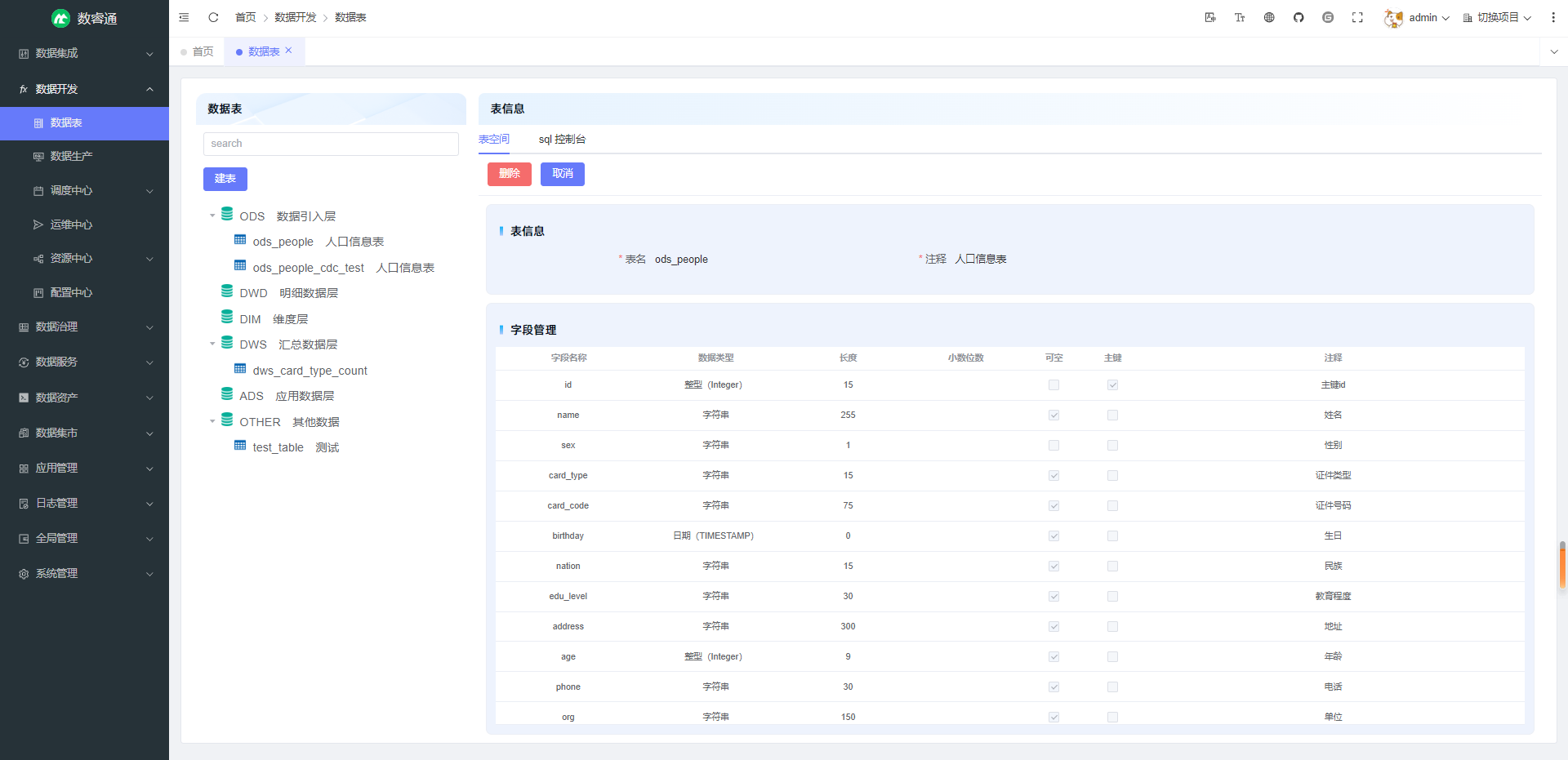Open 数据生产 in sidebar
This screenshot has width=1568, height=760.
[84, 157]
